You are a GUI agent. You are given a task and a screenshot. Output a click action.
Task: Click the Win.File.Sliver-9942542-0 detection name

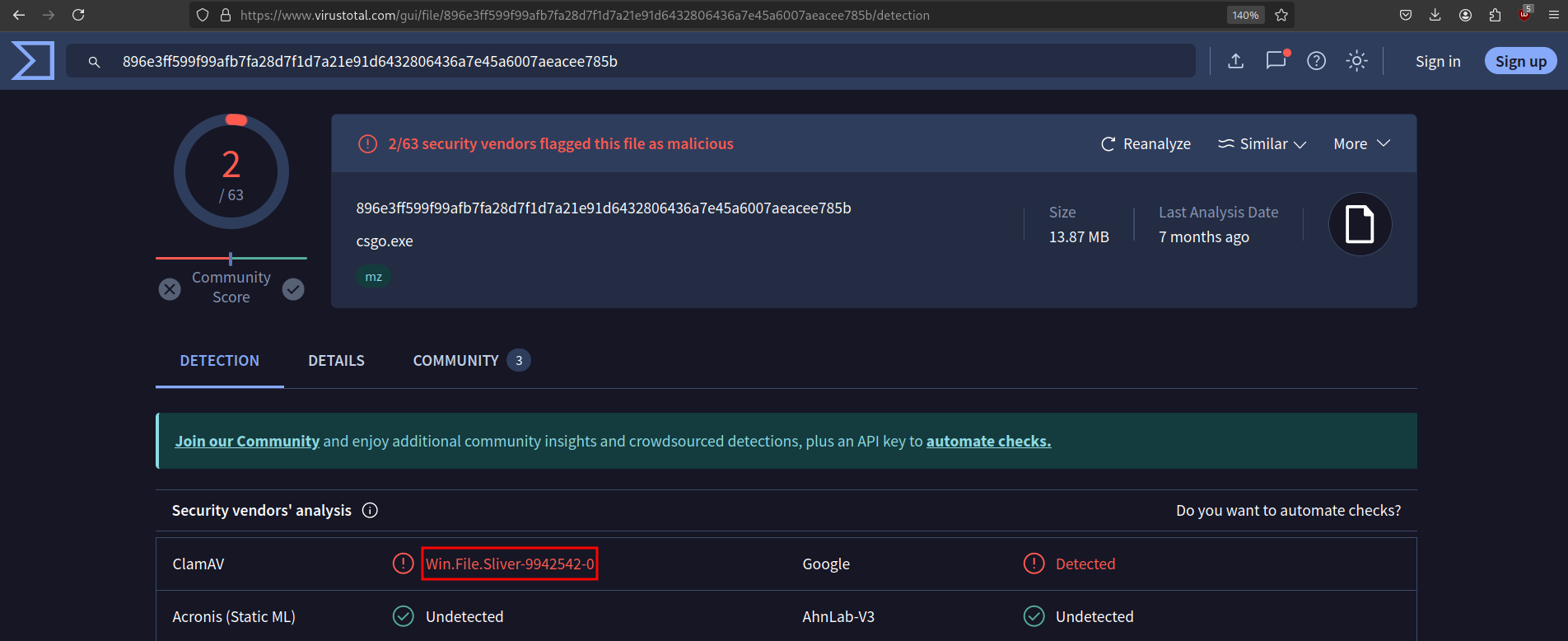click(510, 564)
